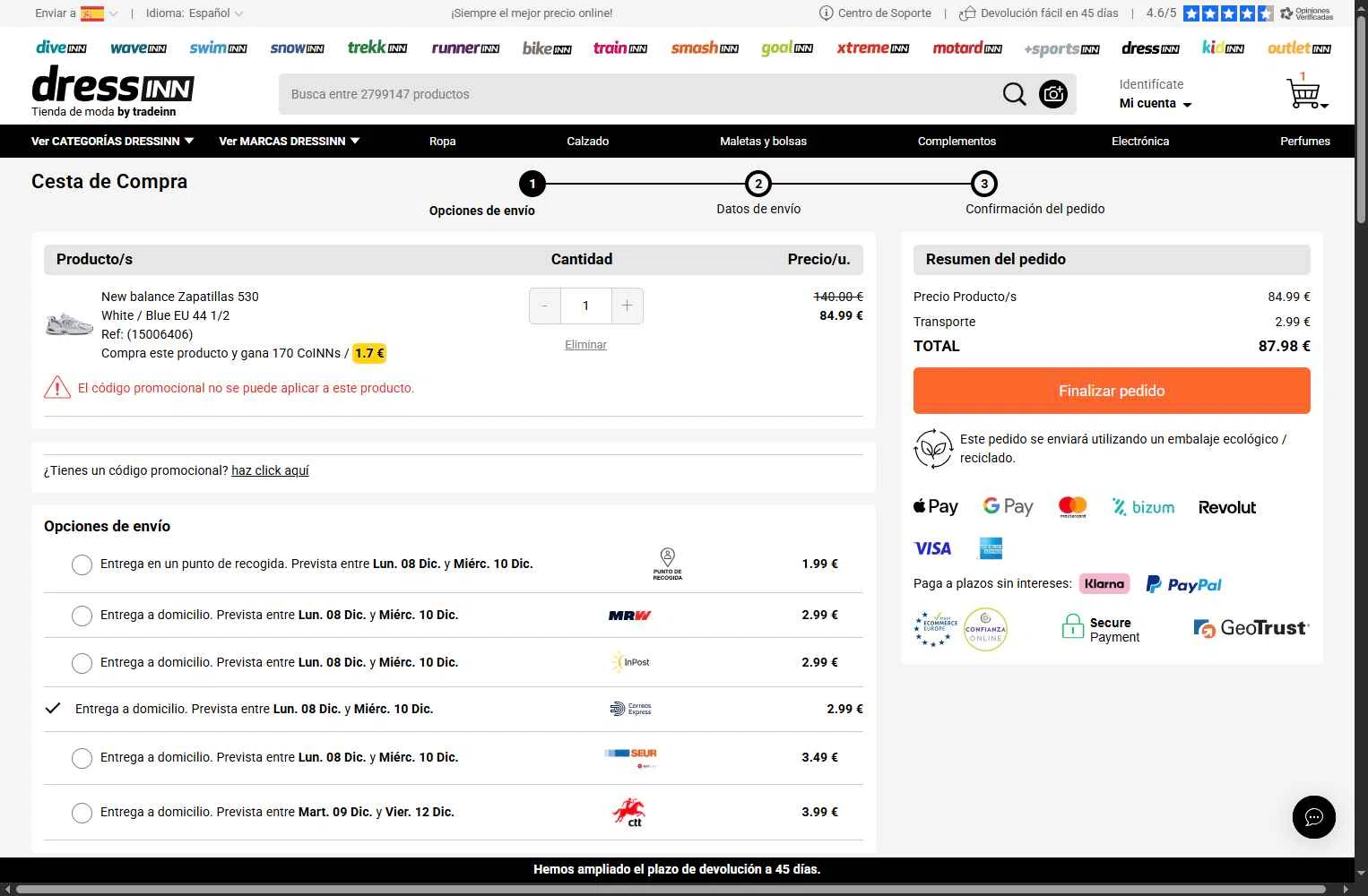Viewport: 1368px width, 896px height.
Task: Open the snowinn store logo
Action: [297, 47]
